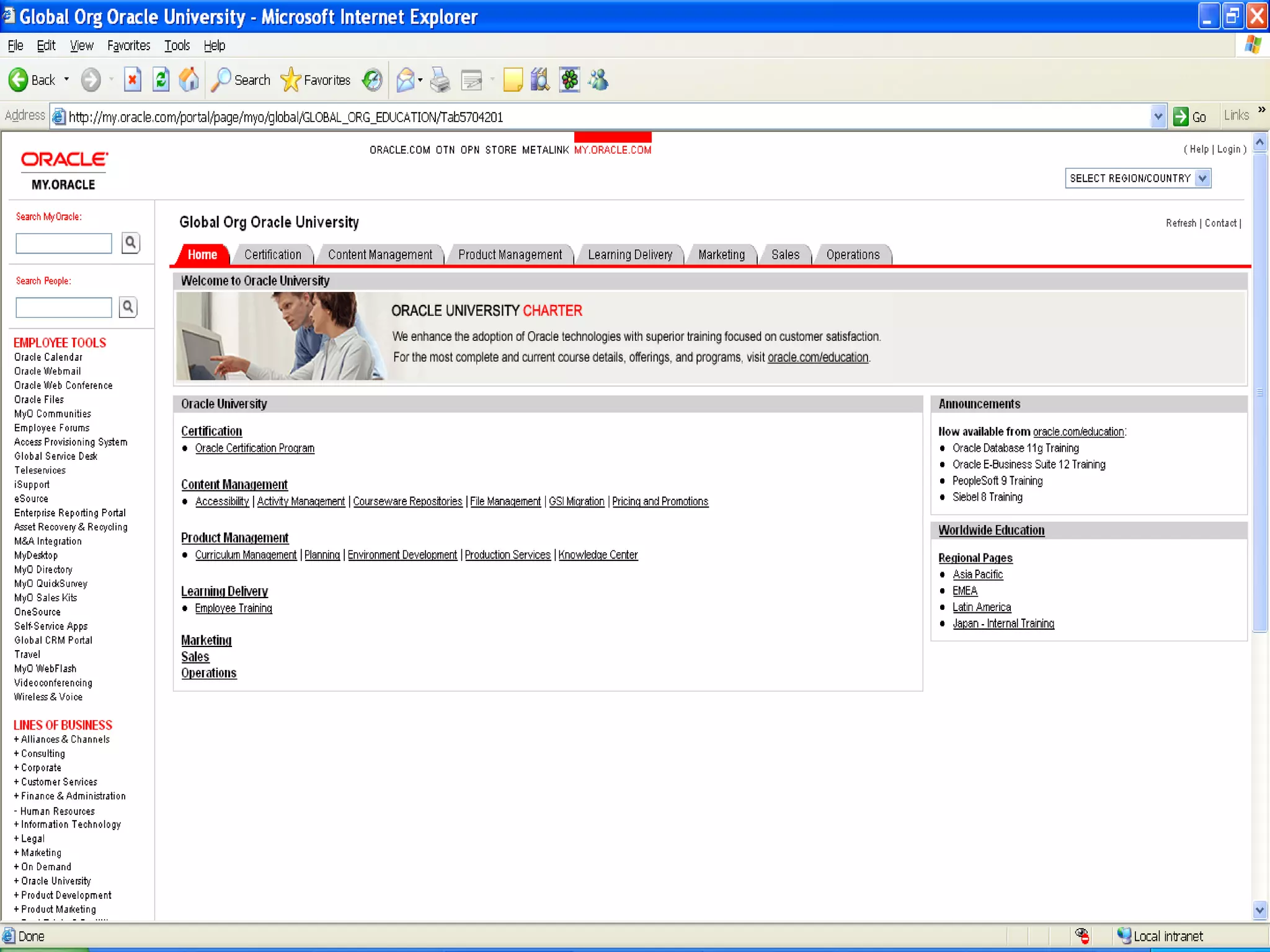Click the Research books icon
This screenshot has height=952, width=1270.
[x=540, y=80]
